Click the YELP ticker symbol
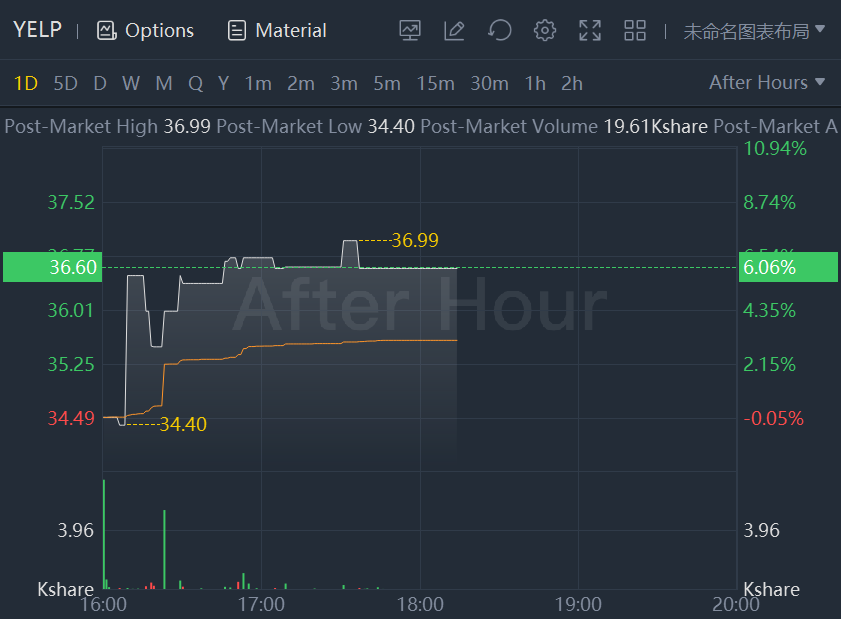This screenshot has height=619, width=841. (x=37, y=30)
